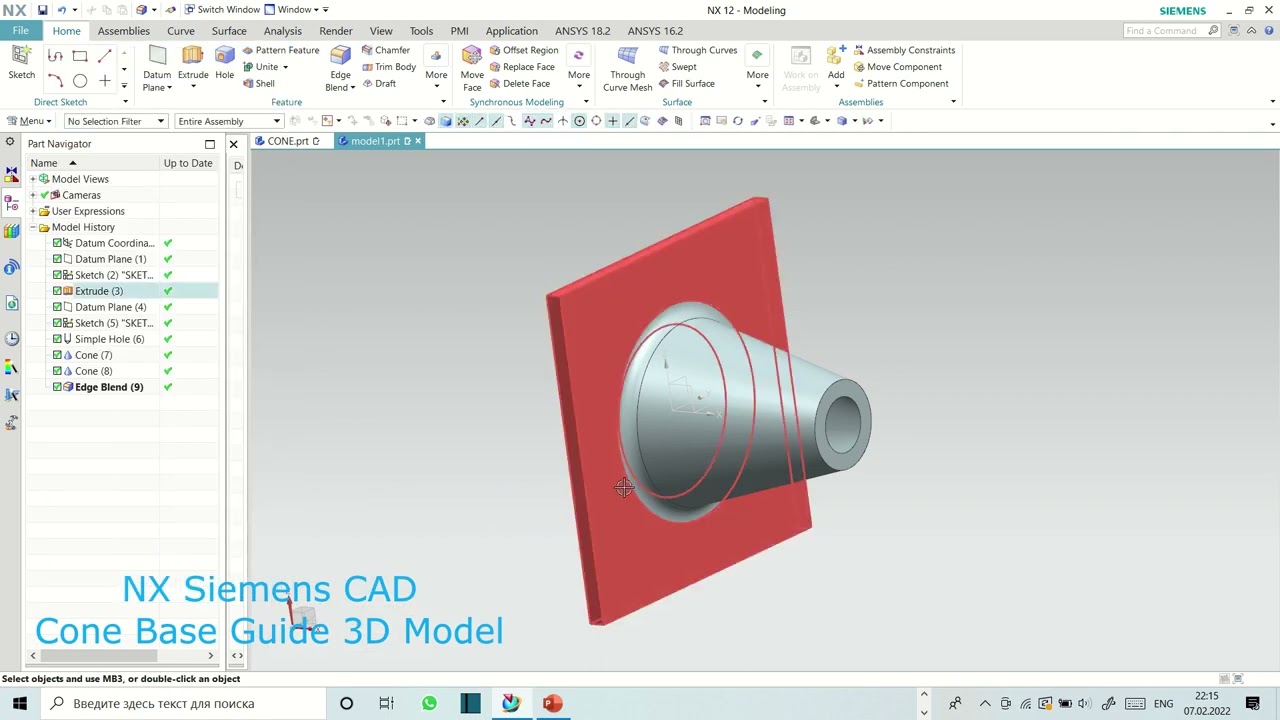Viewport: 1280px width, 720px height.
Task: Click the Fill Surface tool
Action: 686,84
